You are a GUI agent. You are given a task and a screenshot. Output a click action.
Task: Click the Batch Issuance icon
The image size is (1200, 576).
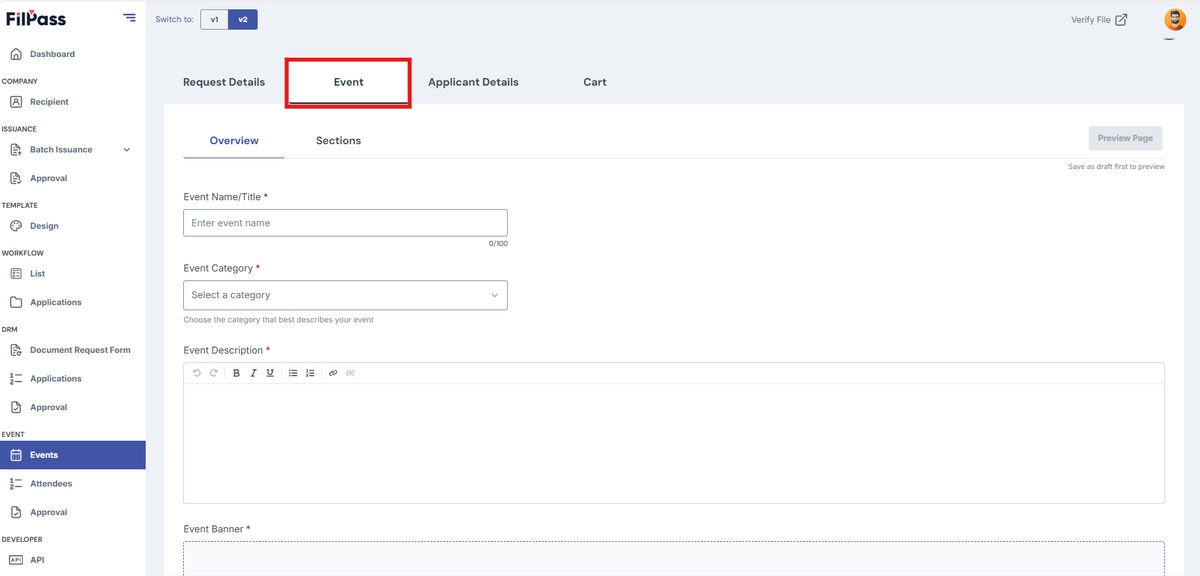point(16,150)
